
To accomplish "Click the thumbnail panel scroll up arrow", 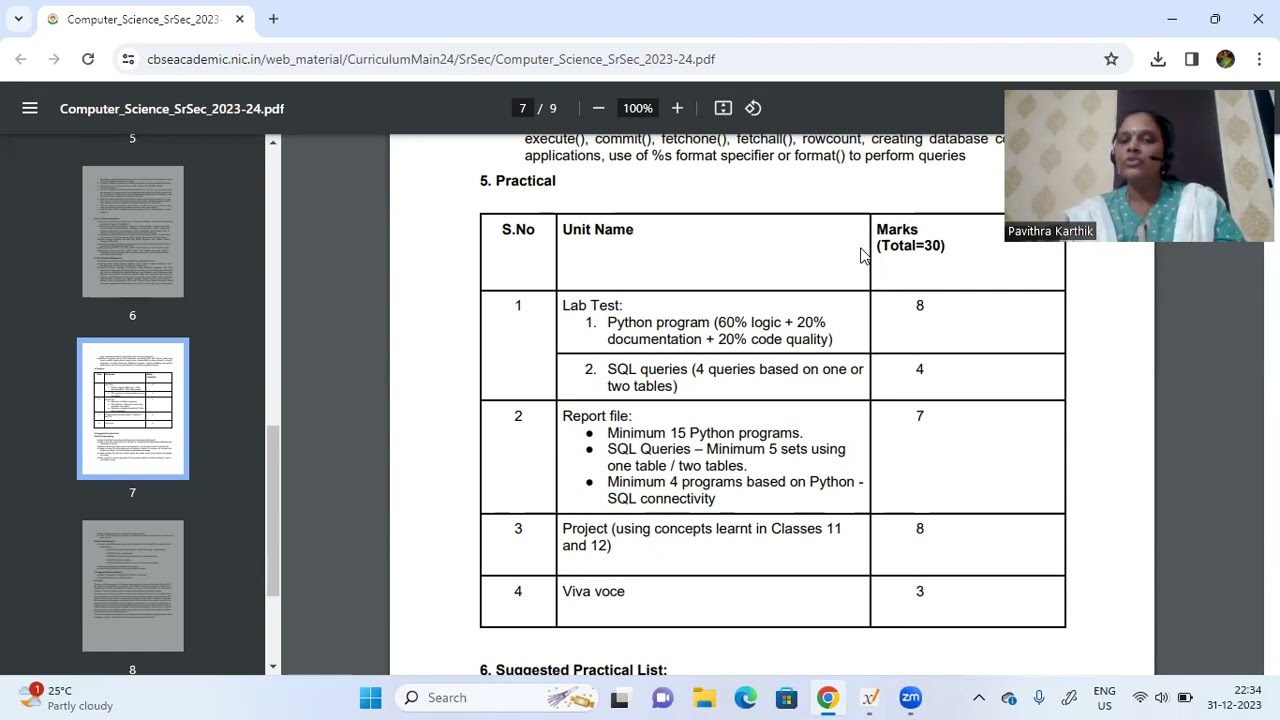I will (x=272, y=143).
